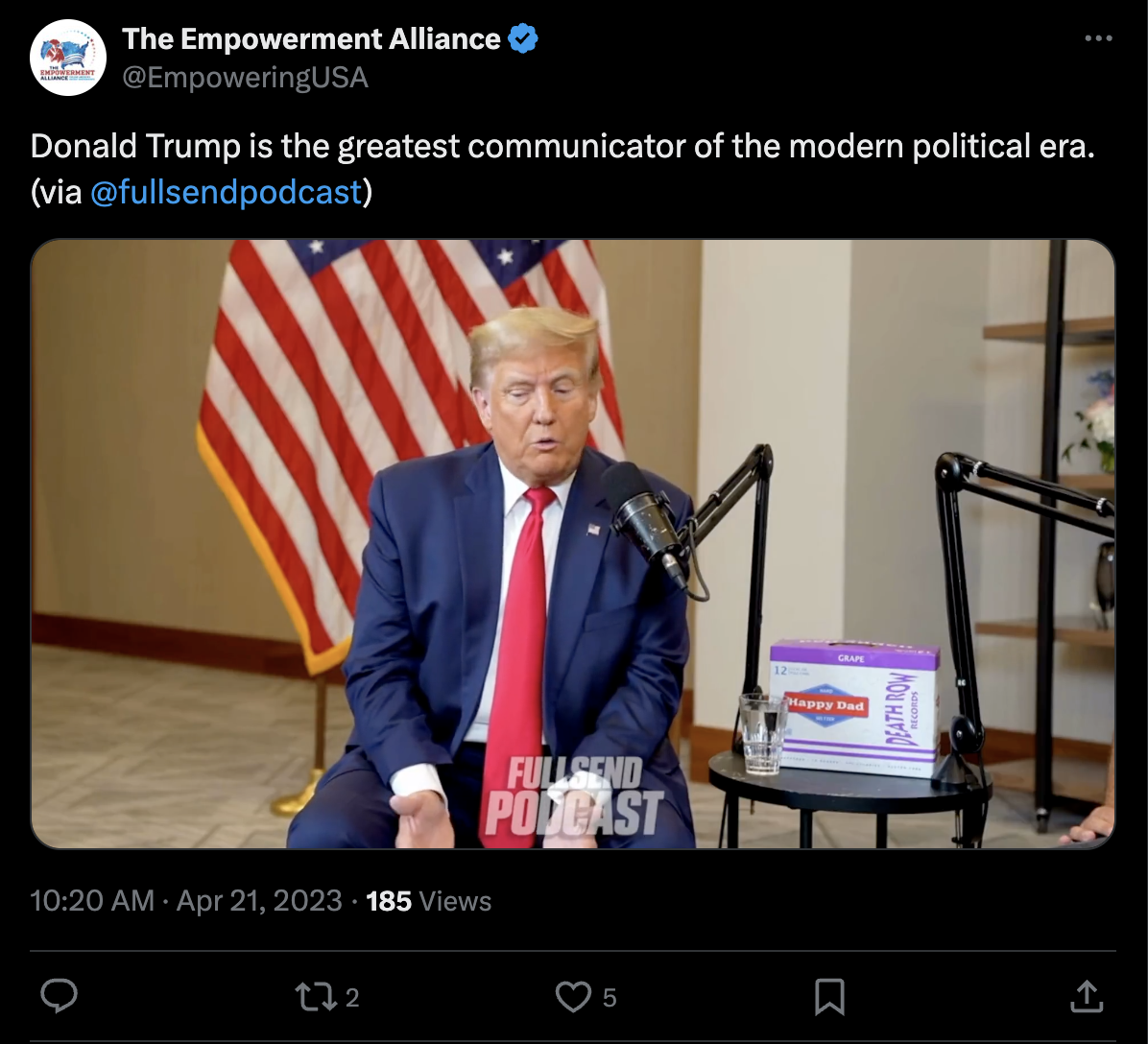Open The Empowerment Alliance profile avatar
Viewport: 1148px width, 1044px height.
67,58
